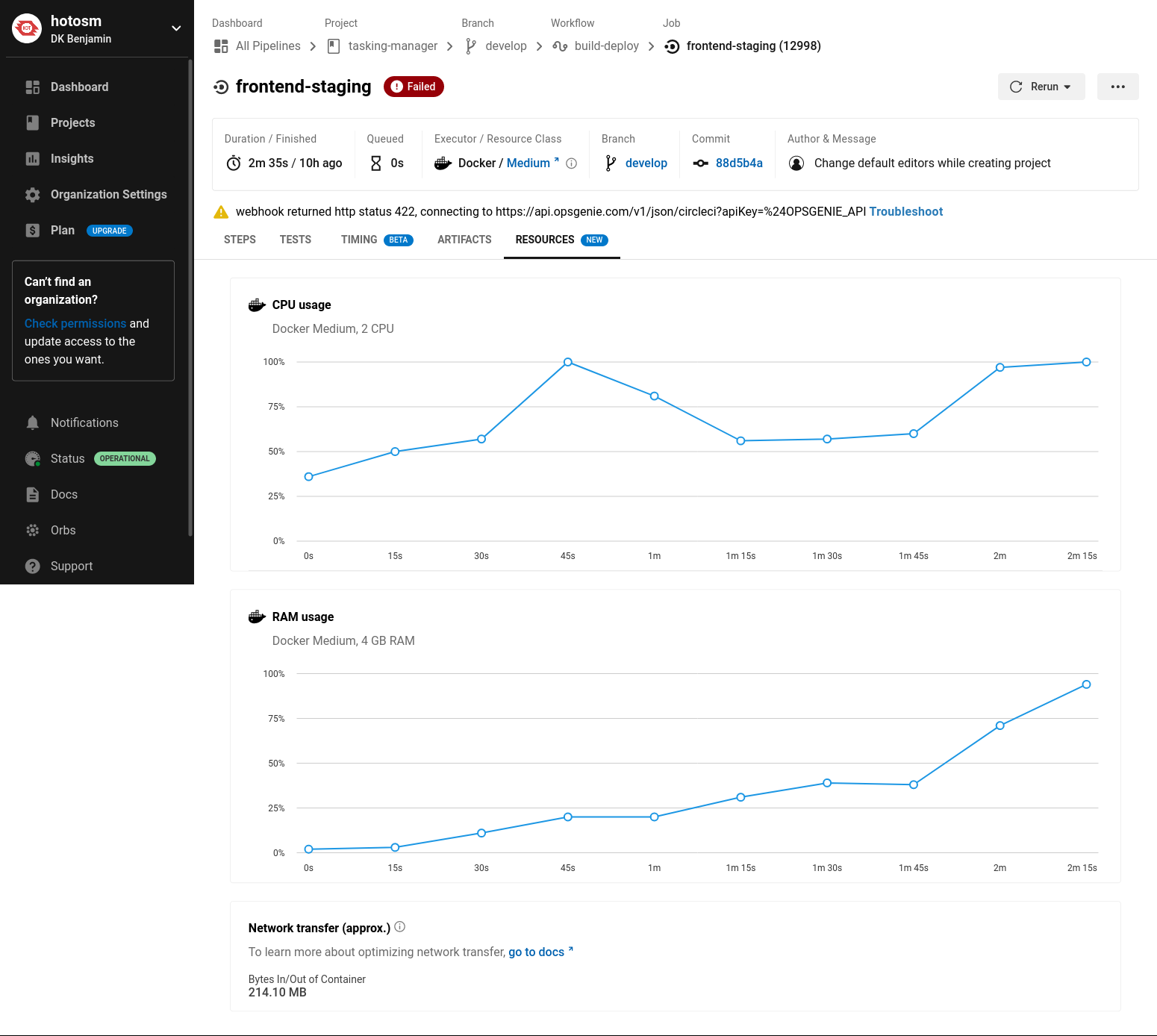Open Docs from the sidebar
This screenshot has width=1157, height=1036.
coord(64,494)
